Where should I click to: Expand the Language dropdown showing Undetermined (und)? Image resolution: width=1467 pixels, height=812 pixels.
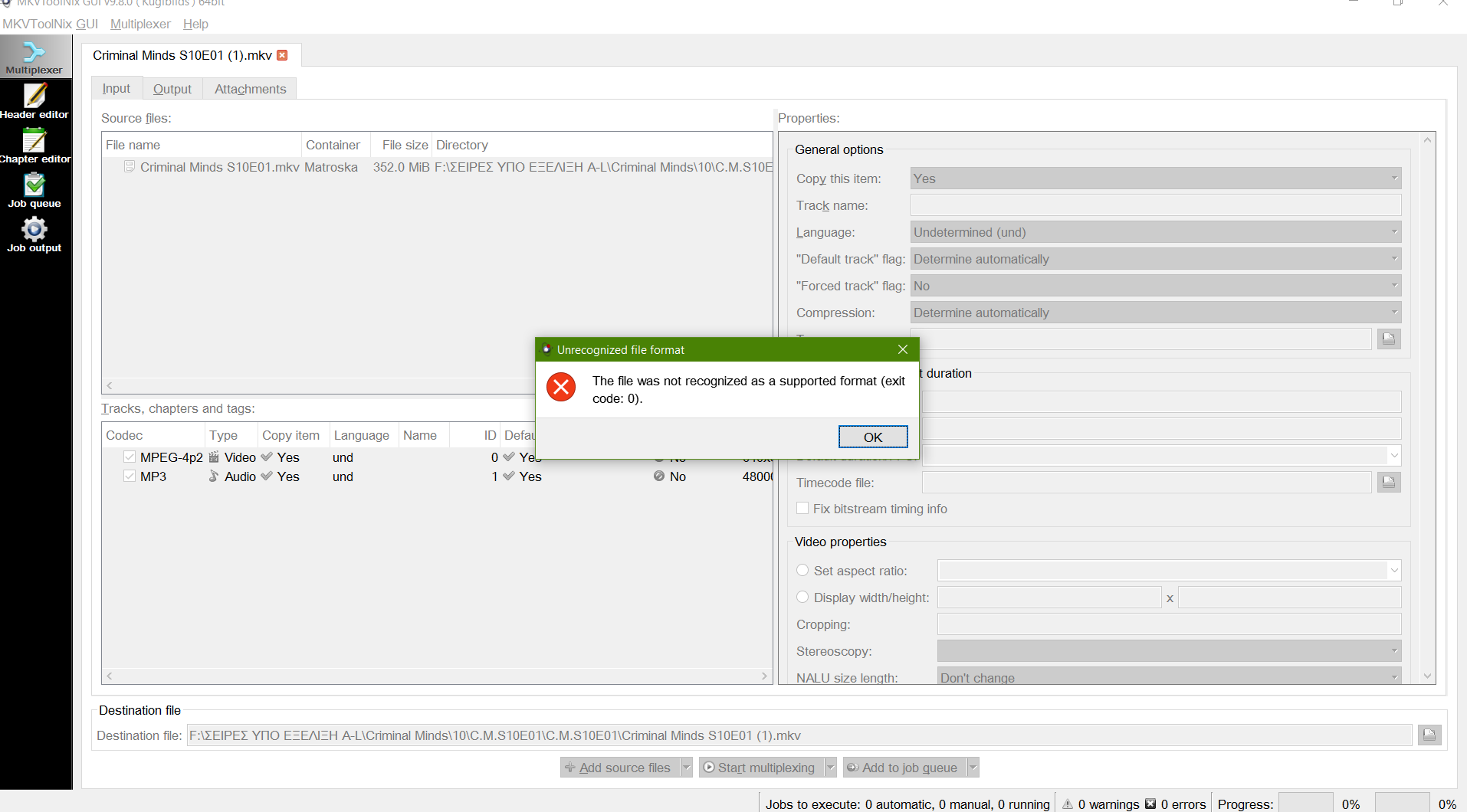coord(1155,232)
